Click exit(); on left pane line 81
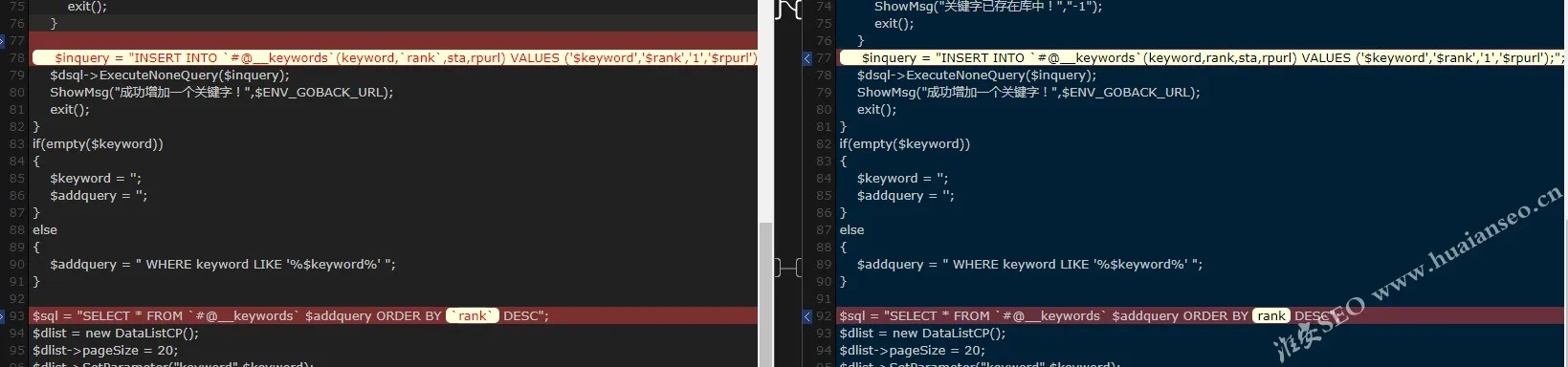This screenshot has height=367, width=1568. pyautogui.click(x=70, y=110)
